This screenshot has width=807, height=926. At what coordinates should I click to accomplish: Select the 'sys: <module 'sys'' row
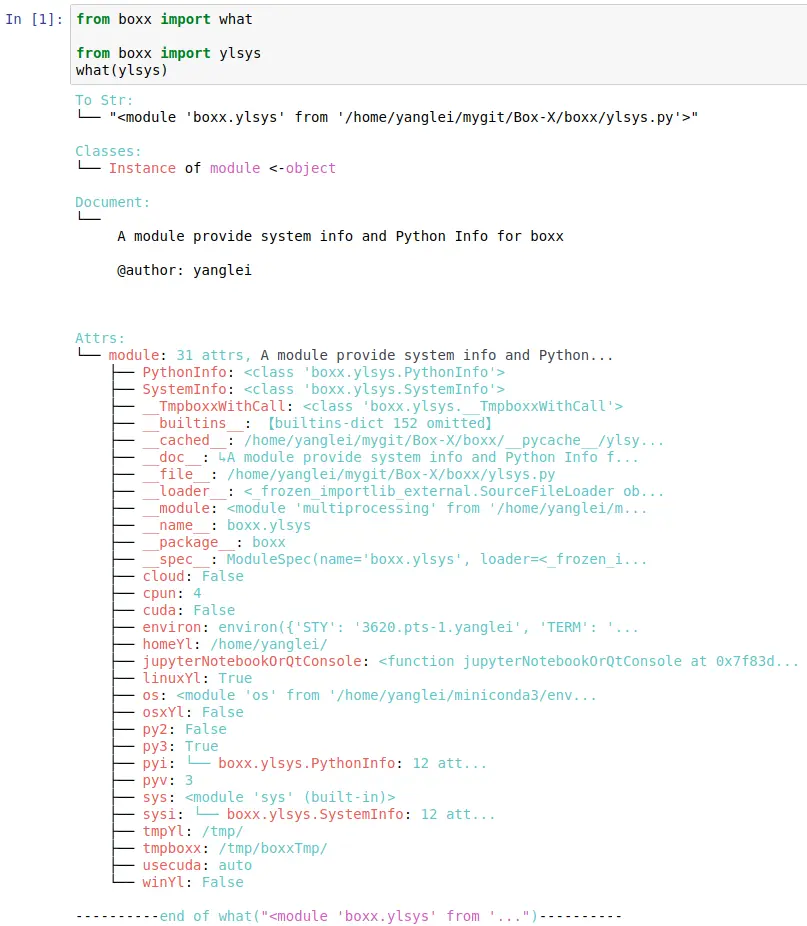coord(269,797)
